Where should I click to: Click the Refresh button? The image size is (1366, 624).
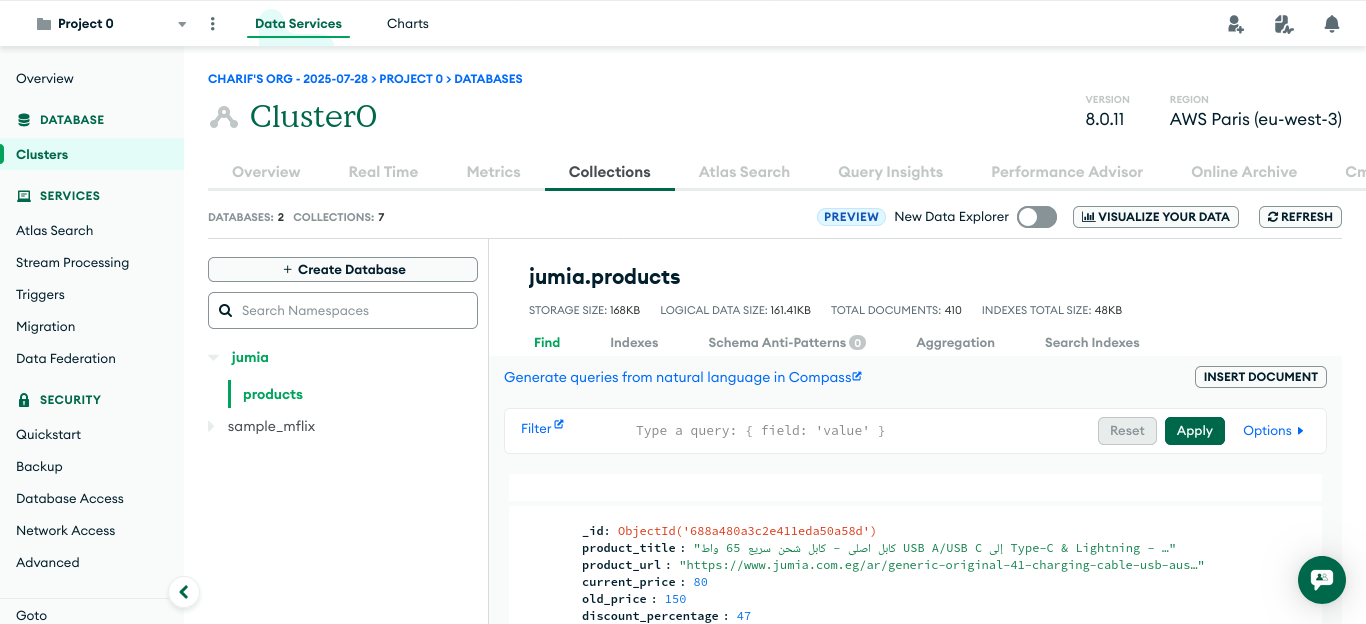1300,217
